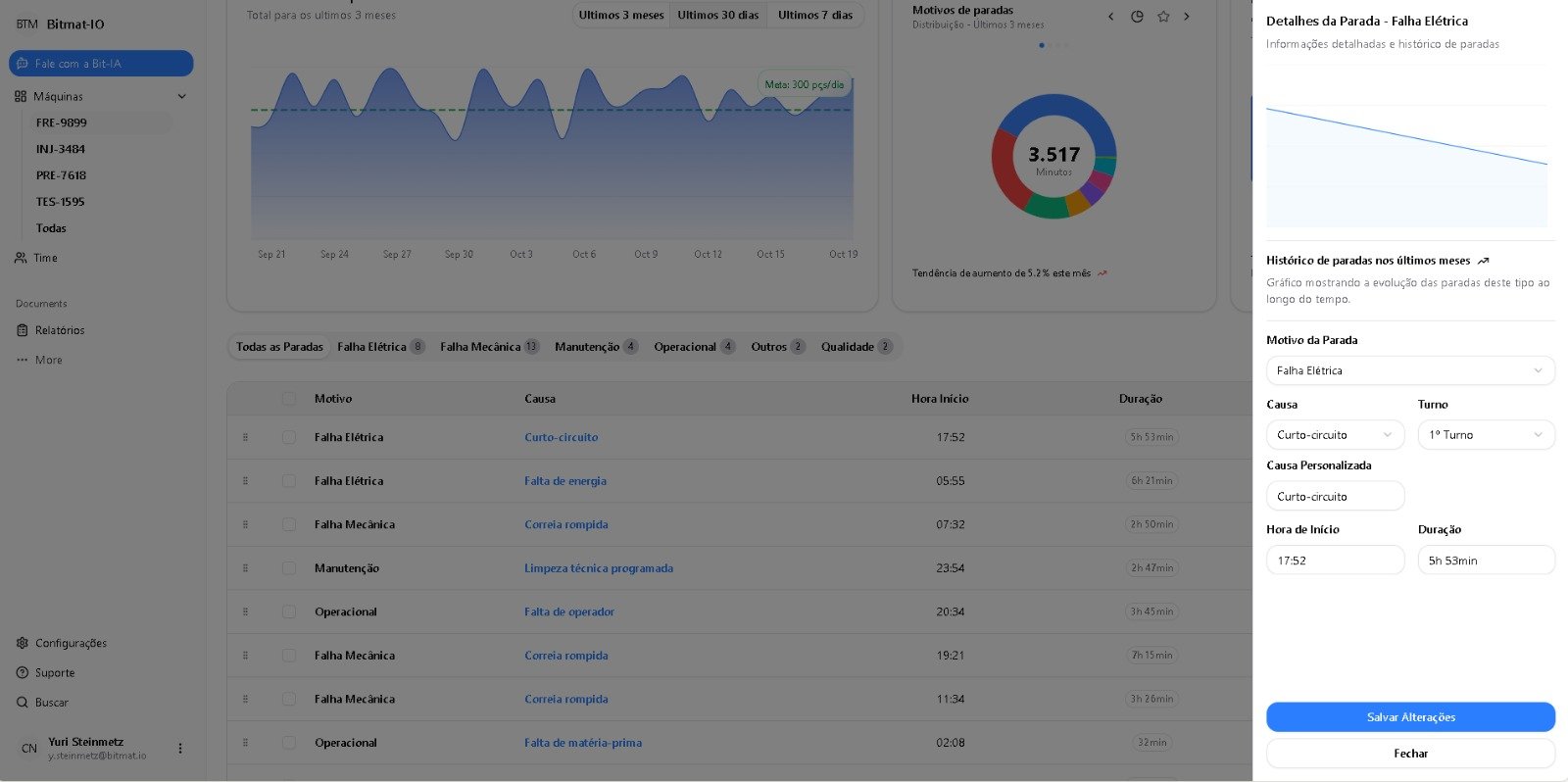The width and height of the screenshot is (1568, 782).
Task: Select the Ultimos 30 dias range tab
Action: [717, 15]
